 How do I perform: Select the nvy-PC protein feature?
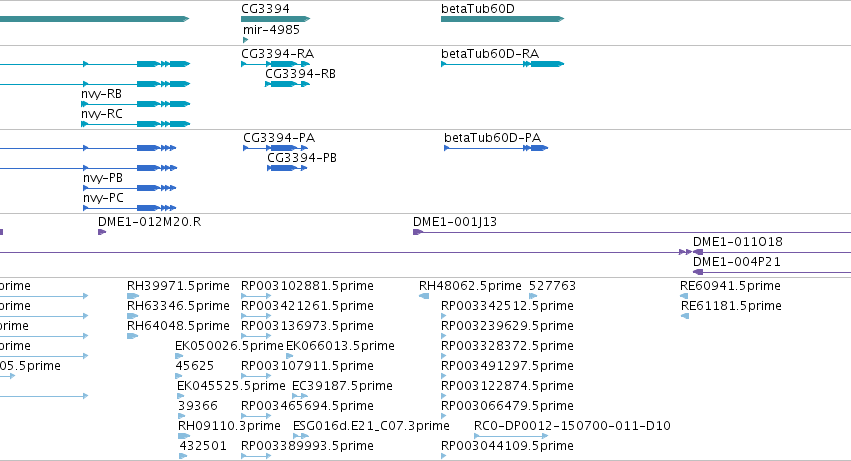click(x=130, y=208)
